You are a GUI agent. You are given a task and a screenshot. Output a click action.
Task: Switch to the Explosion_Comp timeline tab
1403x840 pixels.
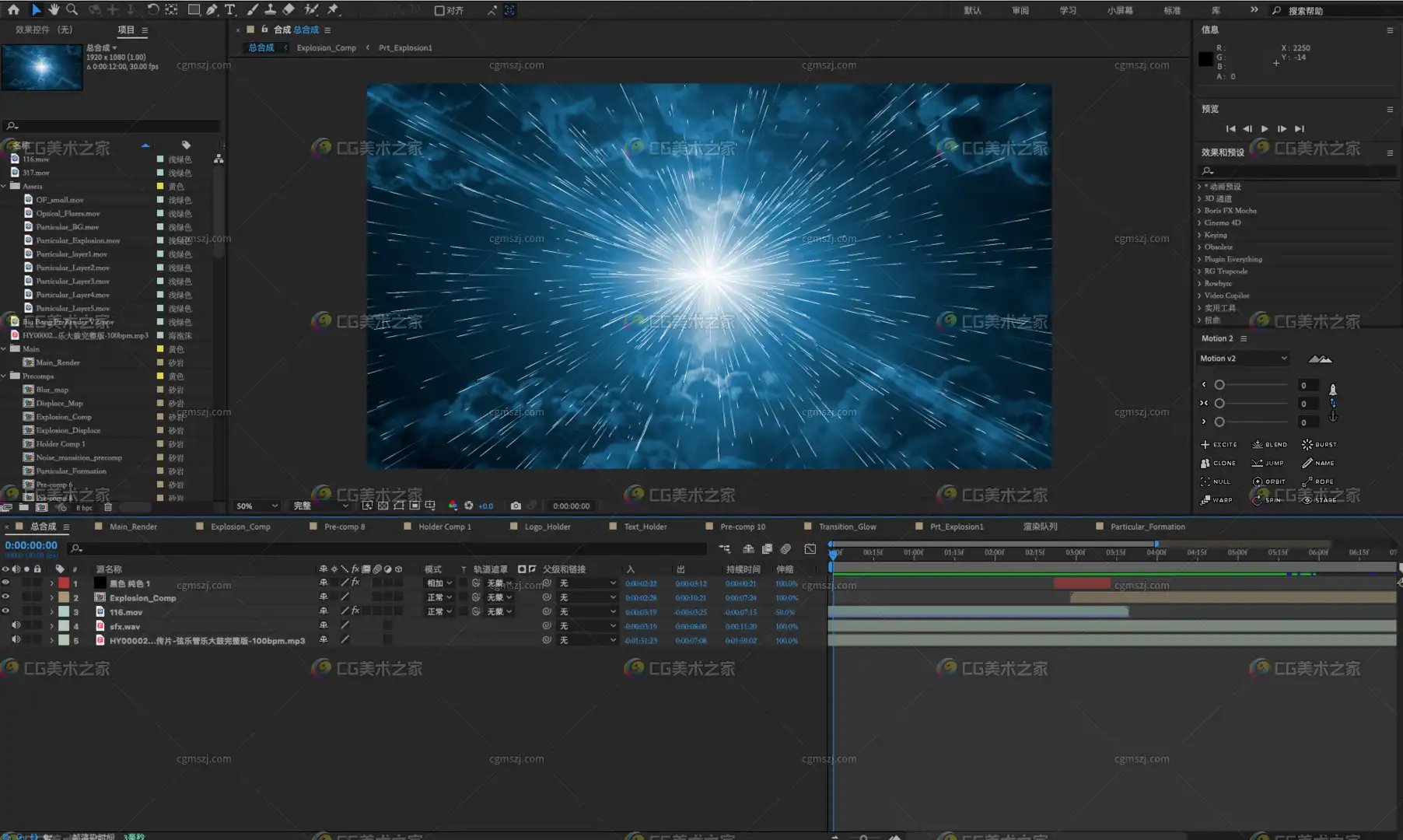[240, 527]
